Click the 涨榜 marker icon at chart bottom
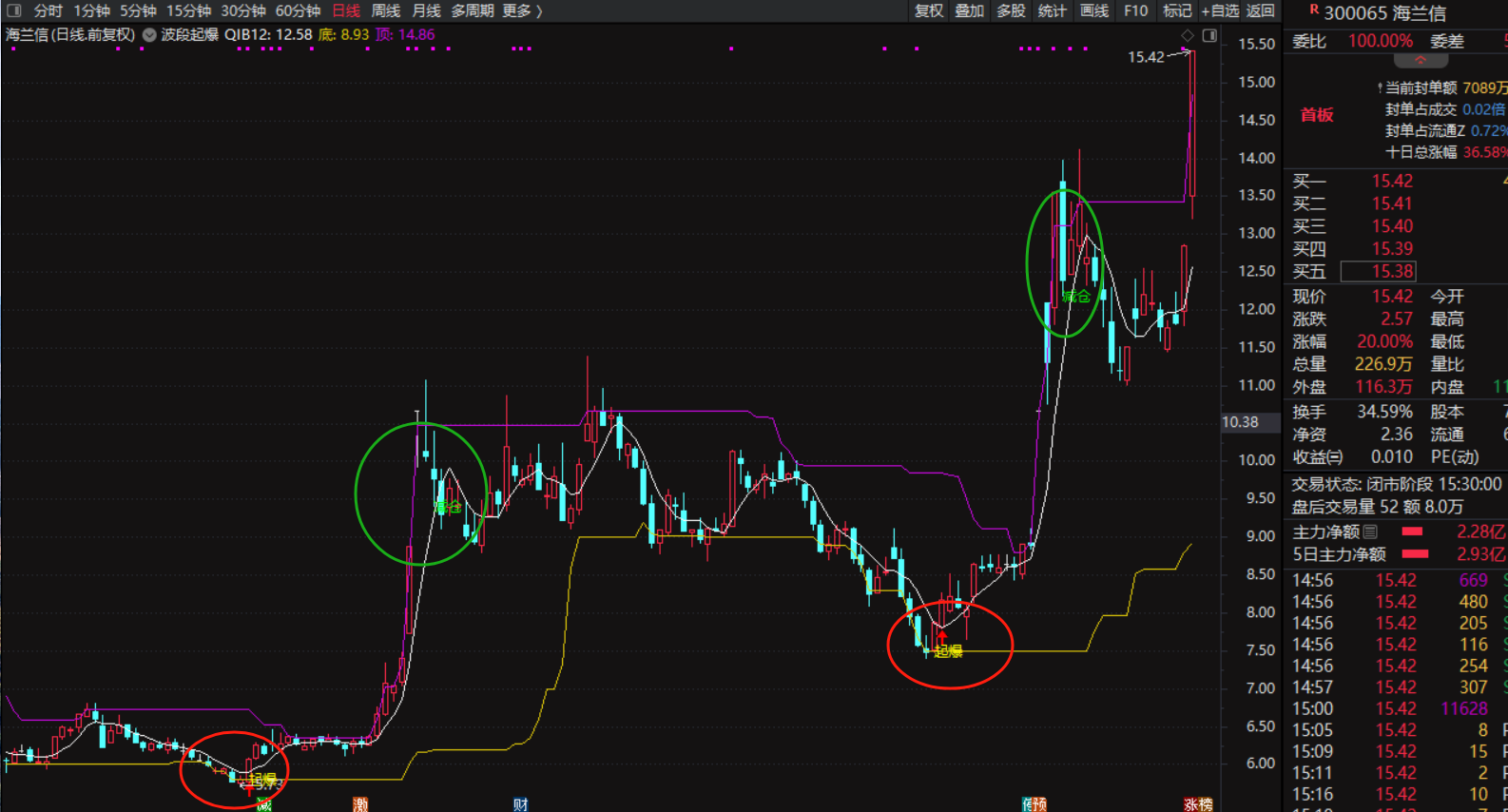Image resolution: width=1508 pixels, height=812 pixels. 1198,804
